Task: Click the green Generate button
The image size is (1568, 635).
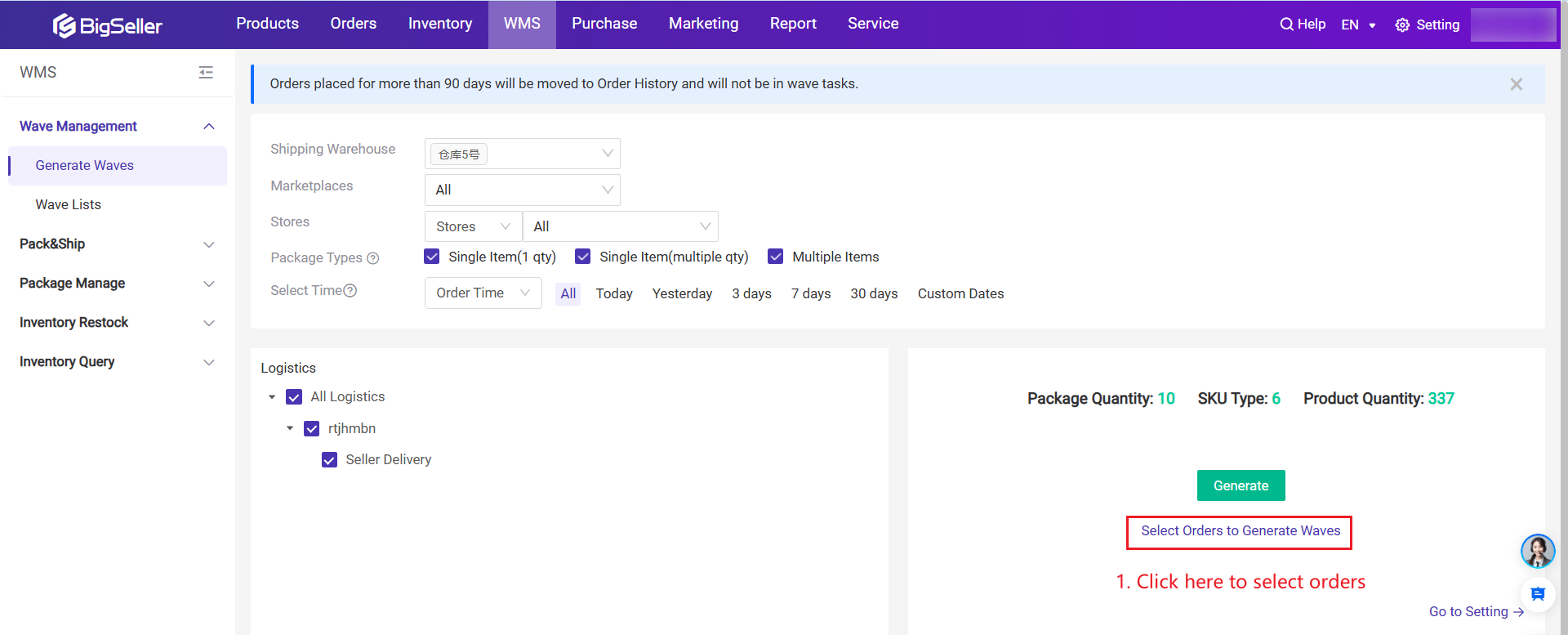Action: click(1241, 485)
